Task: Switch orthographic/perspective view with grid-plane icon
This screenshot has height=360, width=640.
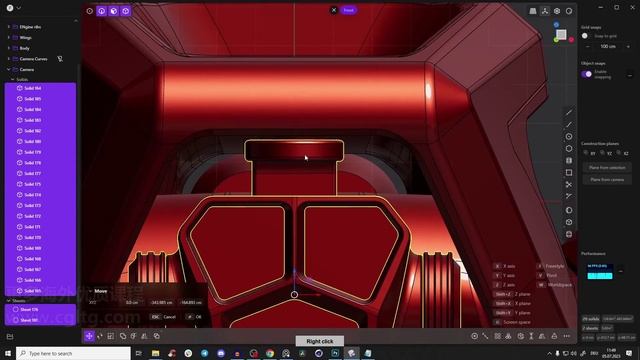Action: pyautogui.click(x=533, y=11)
